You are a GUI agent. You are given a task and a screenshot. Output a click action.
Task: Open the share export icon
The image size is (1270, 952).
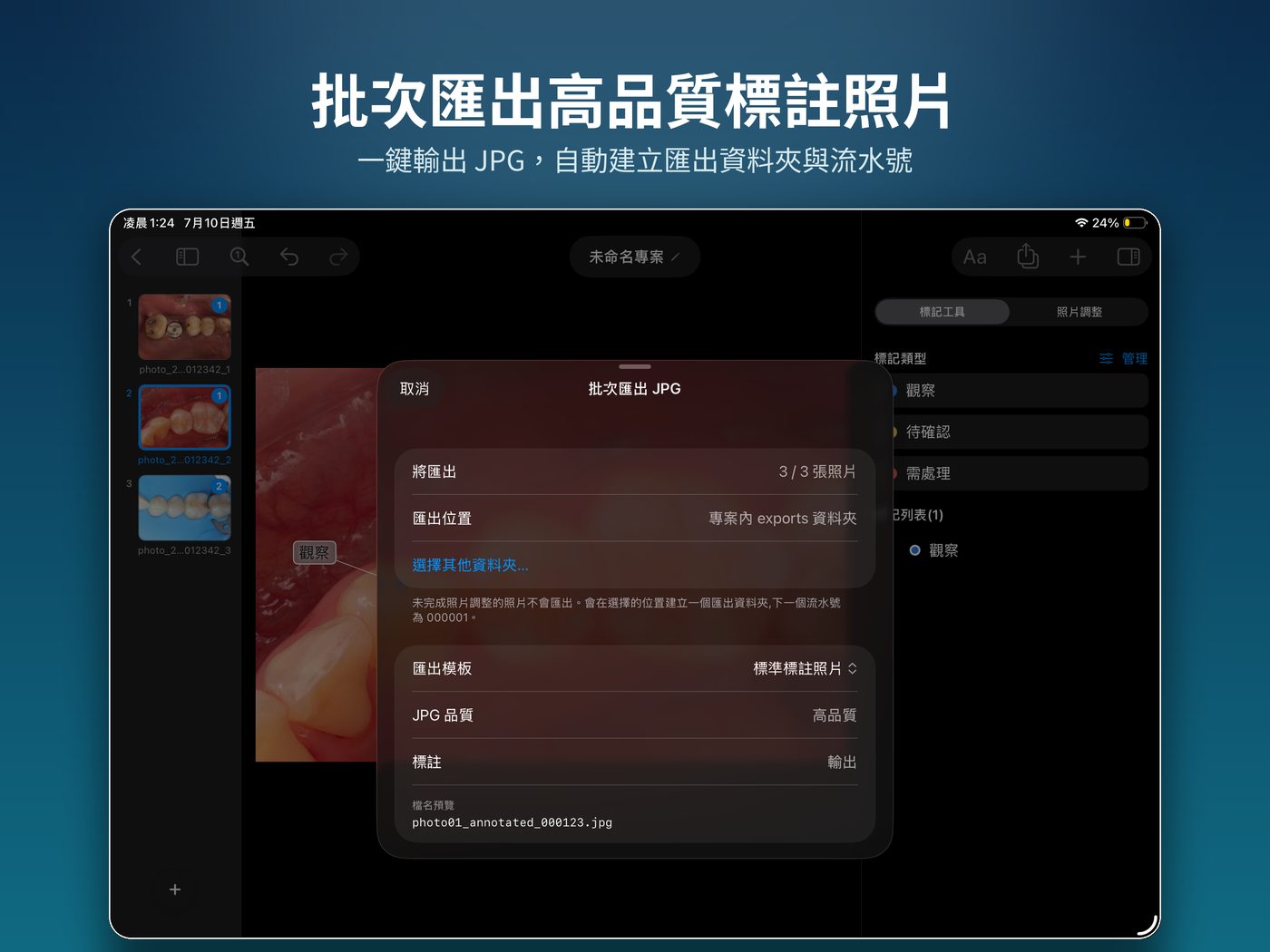pos(1027,257)
